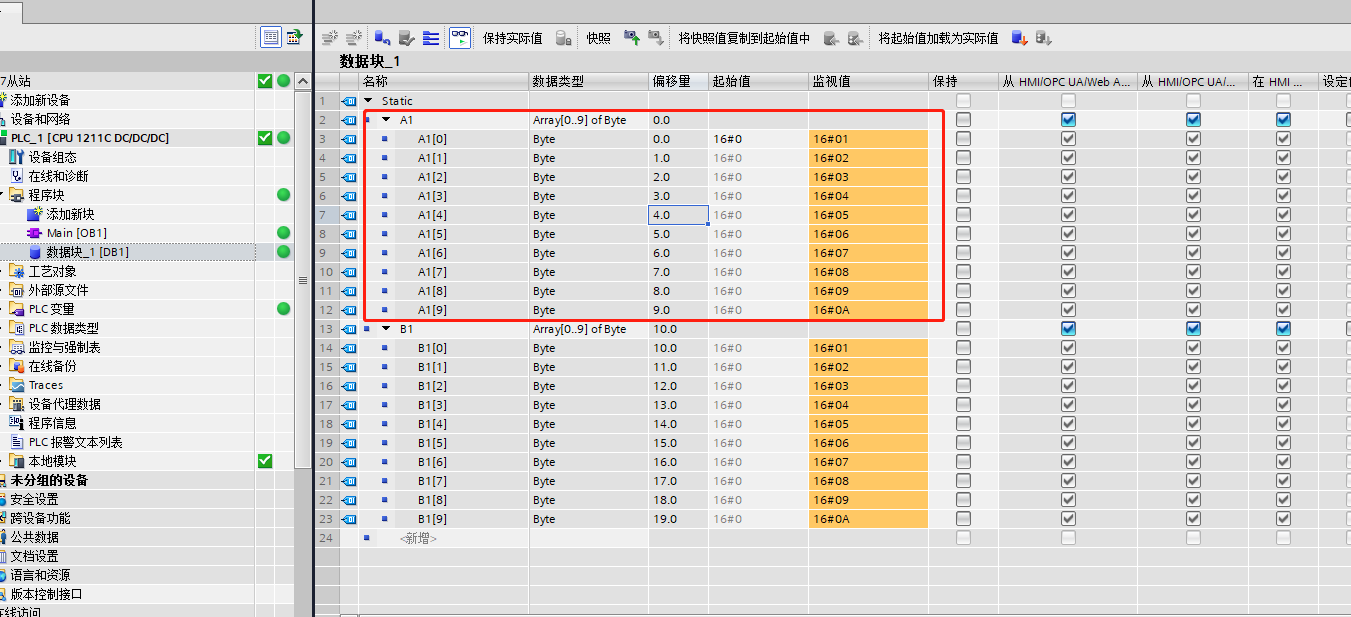Click 将快照值复制到起始值中 button

746,38
